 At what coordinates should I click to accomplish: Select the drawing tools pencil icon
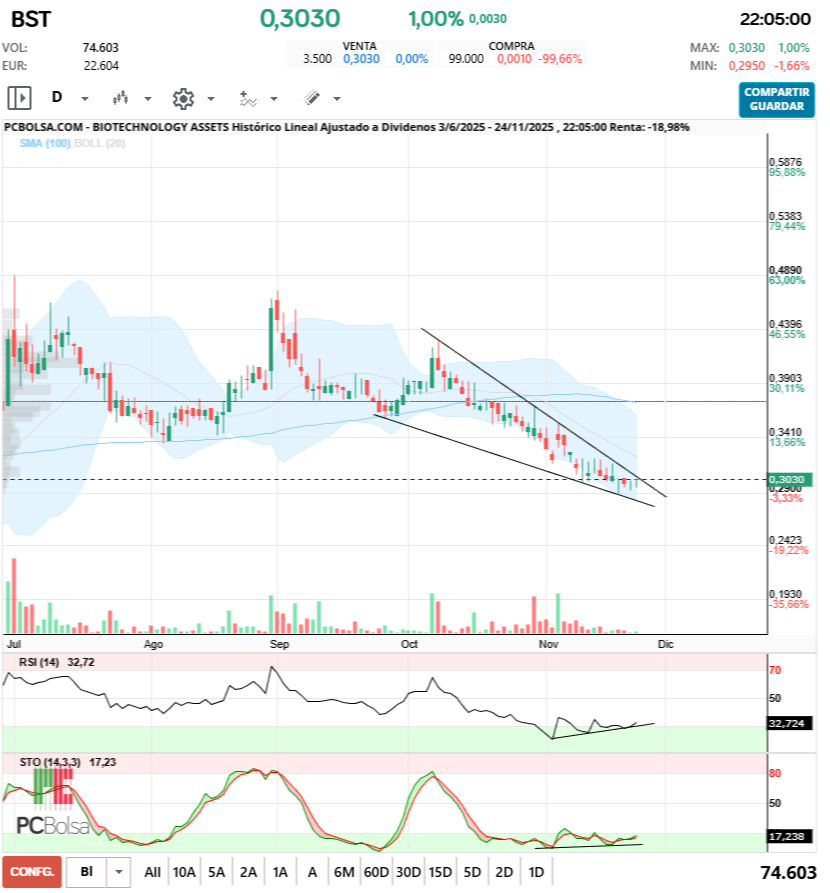(x=312, y=98)
